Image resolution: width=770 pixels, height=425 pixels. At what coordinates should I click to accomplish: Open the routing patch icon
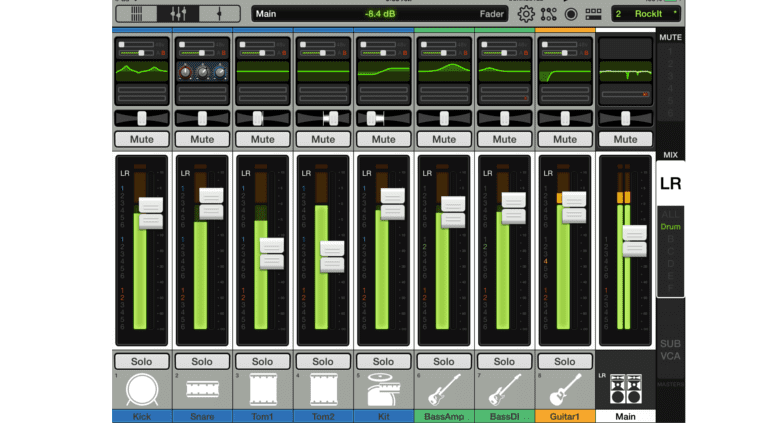pos(549,14)
